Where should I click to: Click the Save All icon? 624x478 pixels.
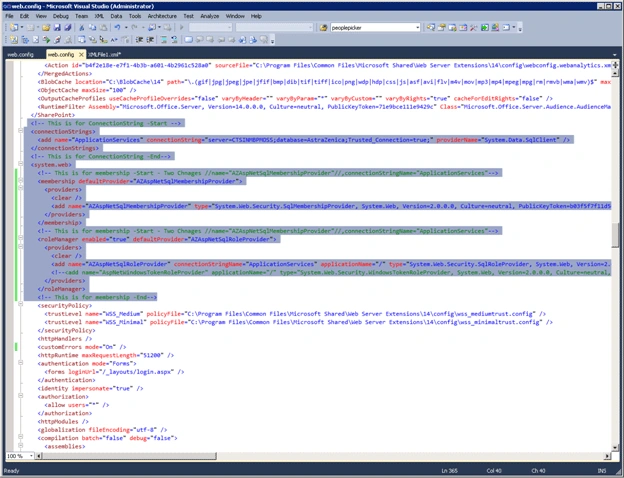(x=68, y=28)
